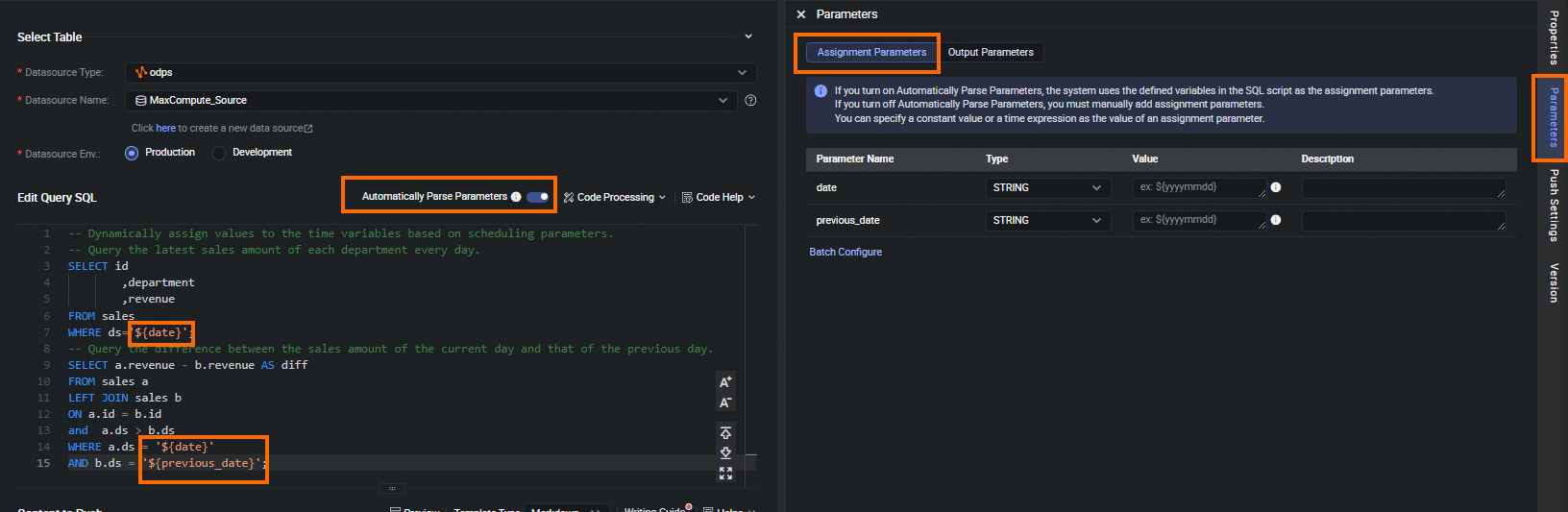Click the Value field for previous_date parameter
The height and width of the screenshot is (512, 1568).
click(1199, 220)
